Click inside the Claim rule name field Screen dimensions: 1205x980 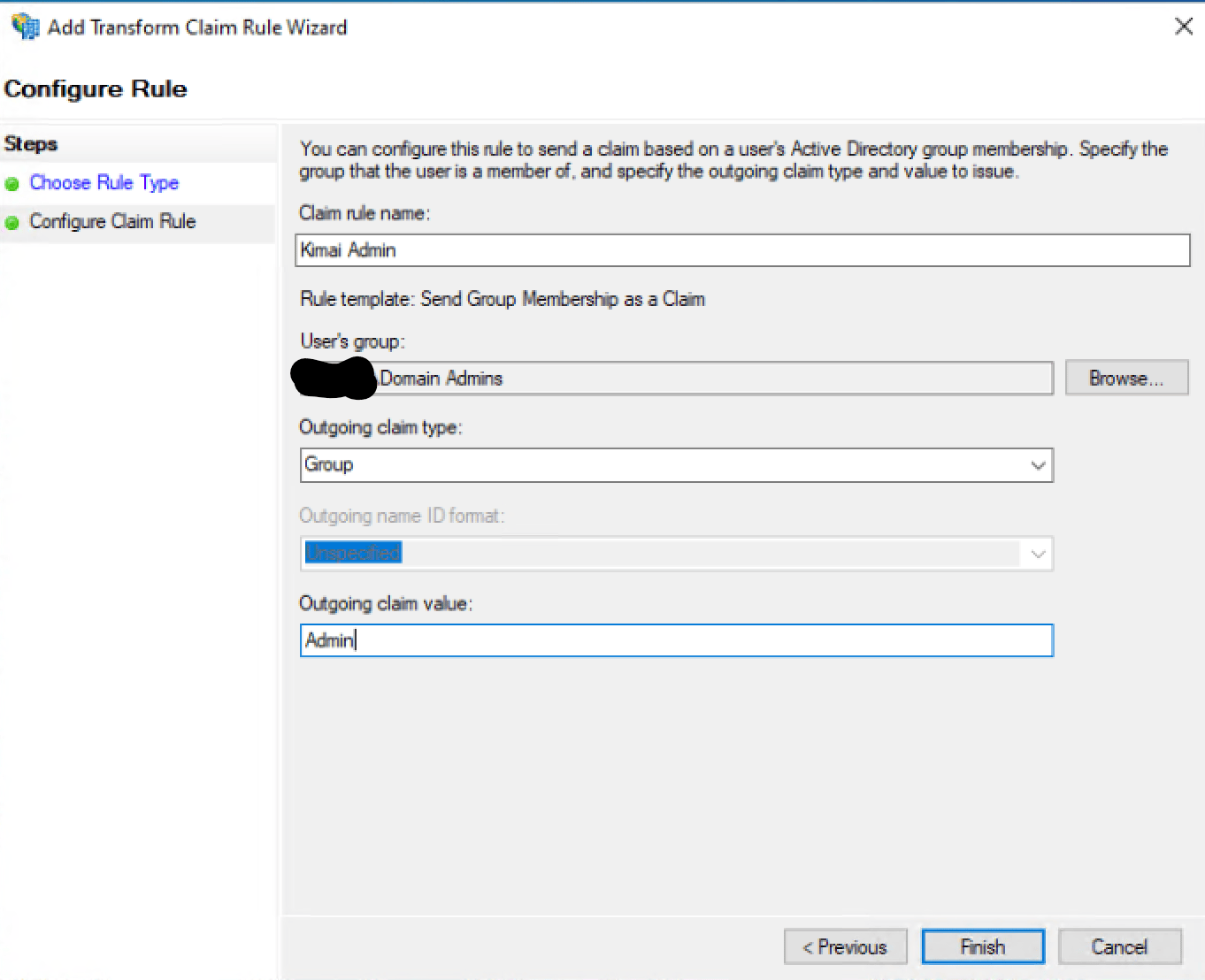[741, 250]
